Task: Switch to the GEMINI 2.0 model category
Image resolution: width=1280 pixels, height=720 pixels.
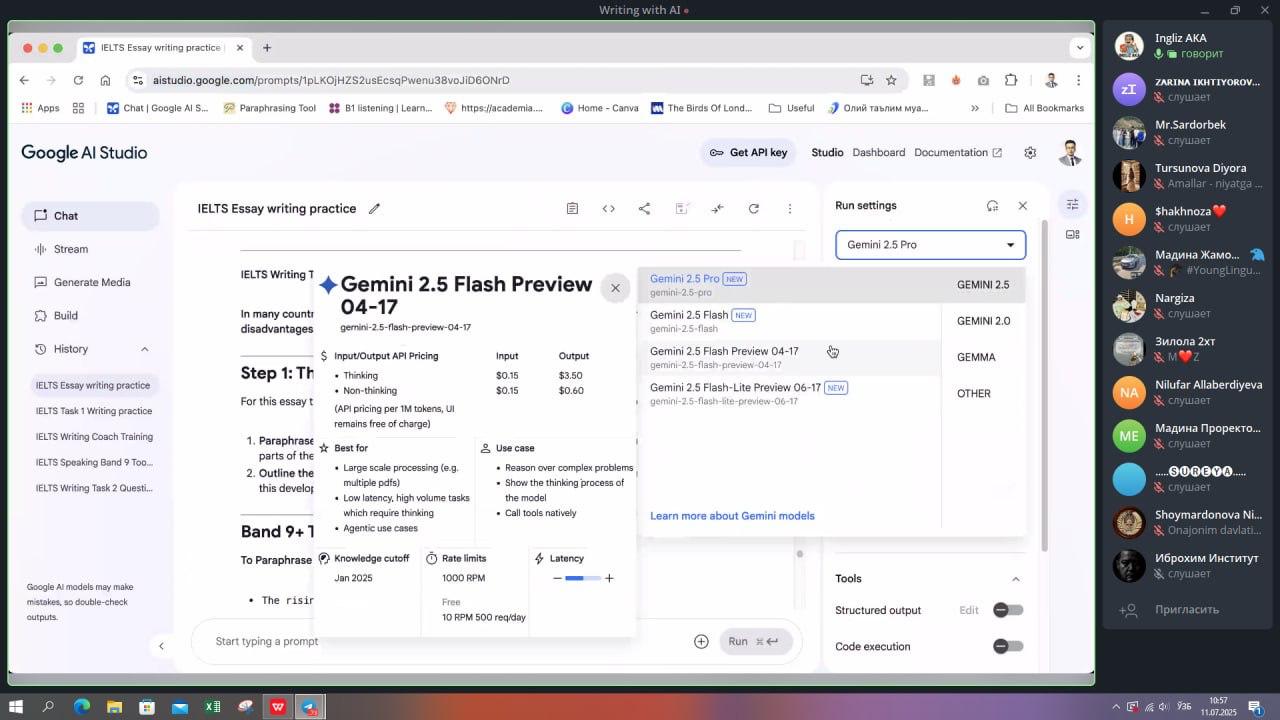Action: [x=983, y=321]
